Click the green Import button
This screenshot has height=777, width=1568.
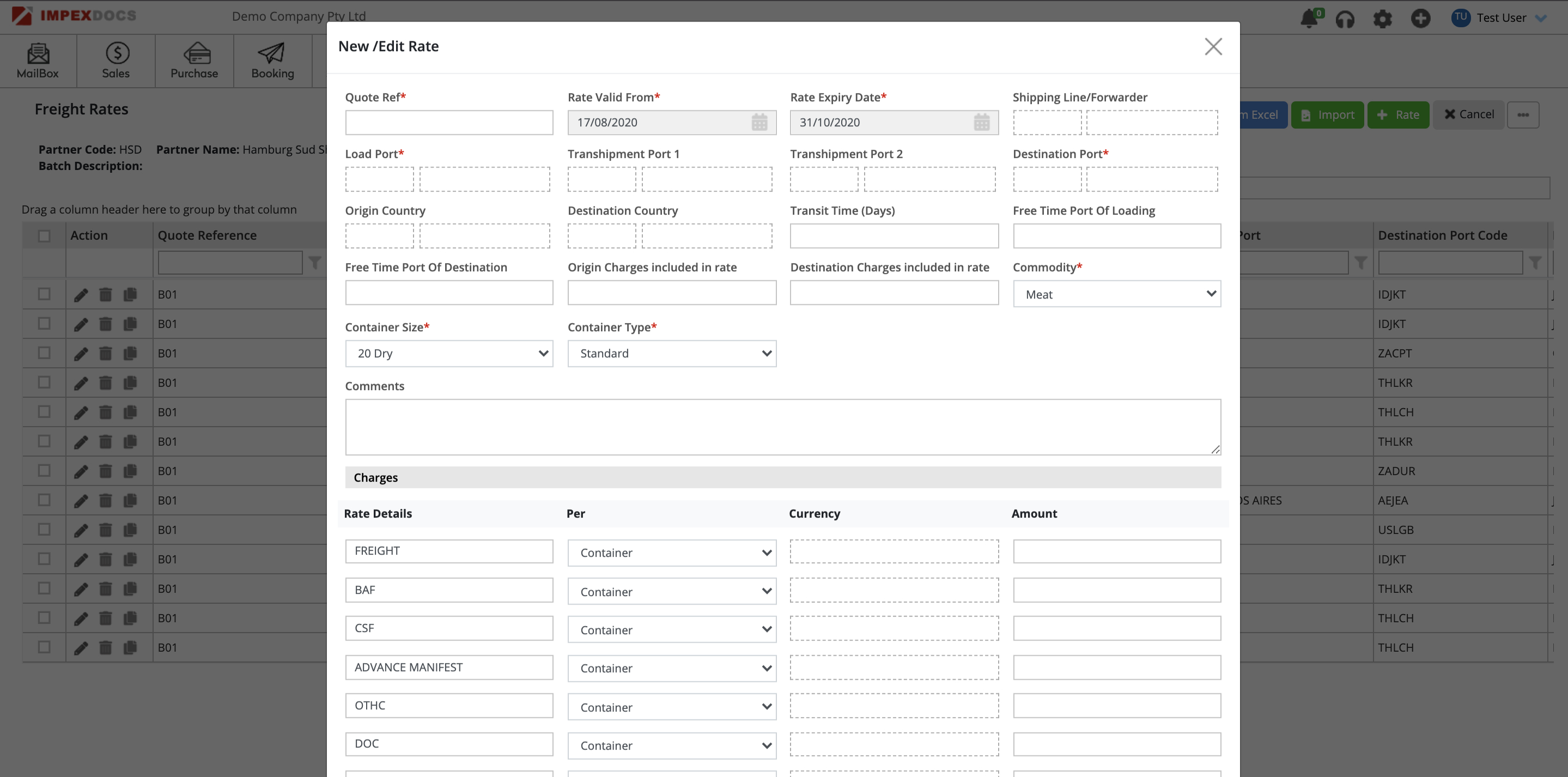tap(1327, 114)
